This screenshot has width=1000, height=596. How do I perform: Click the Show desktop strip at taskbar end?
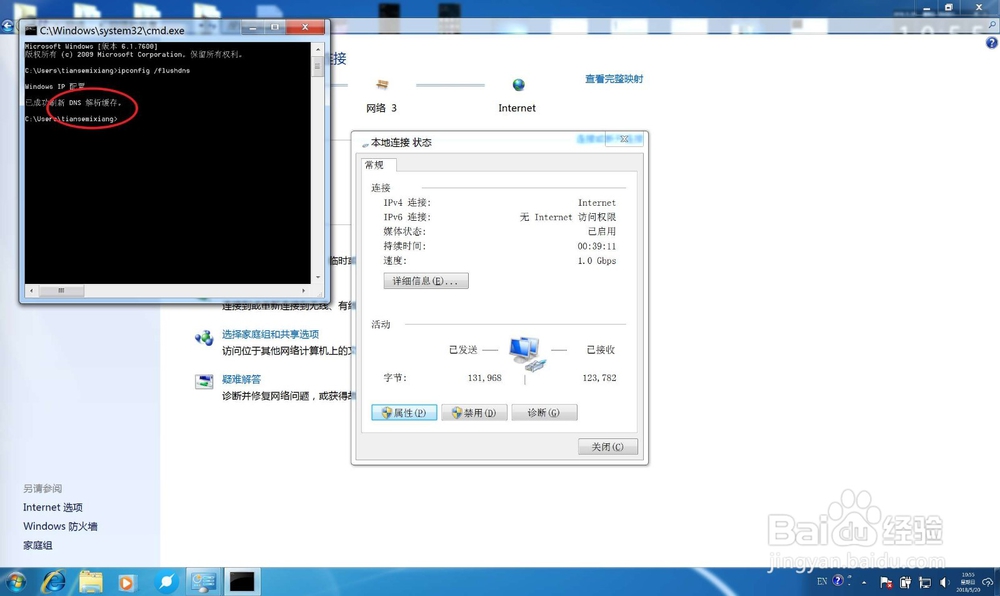pos(995,581)
